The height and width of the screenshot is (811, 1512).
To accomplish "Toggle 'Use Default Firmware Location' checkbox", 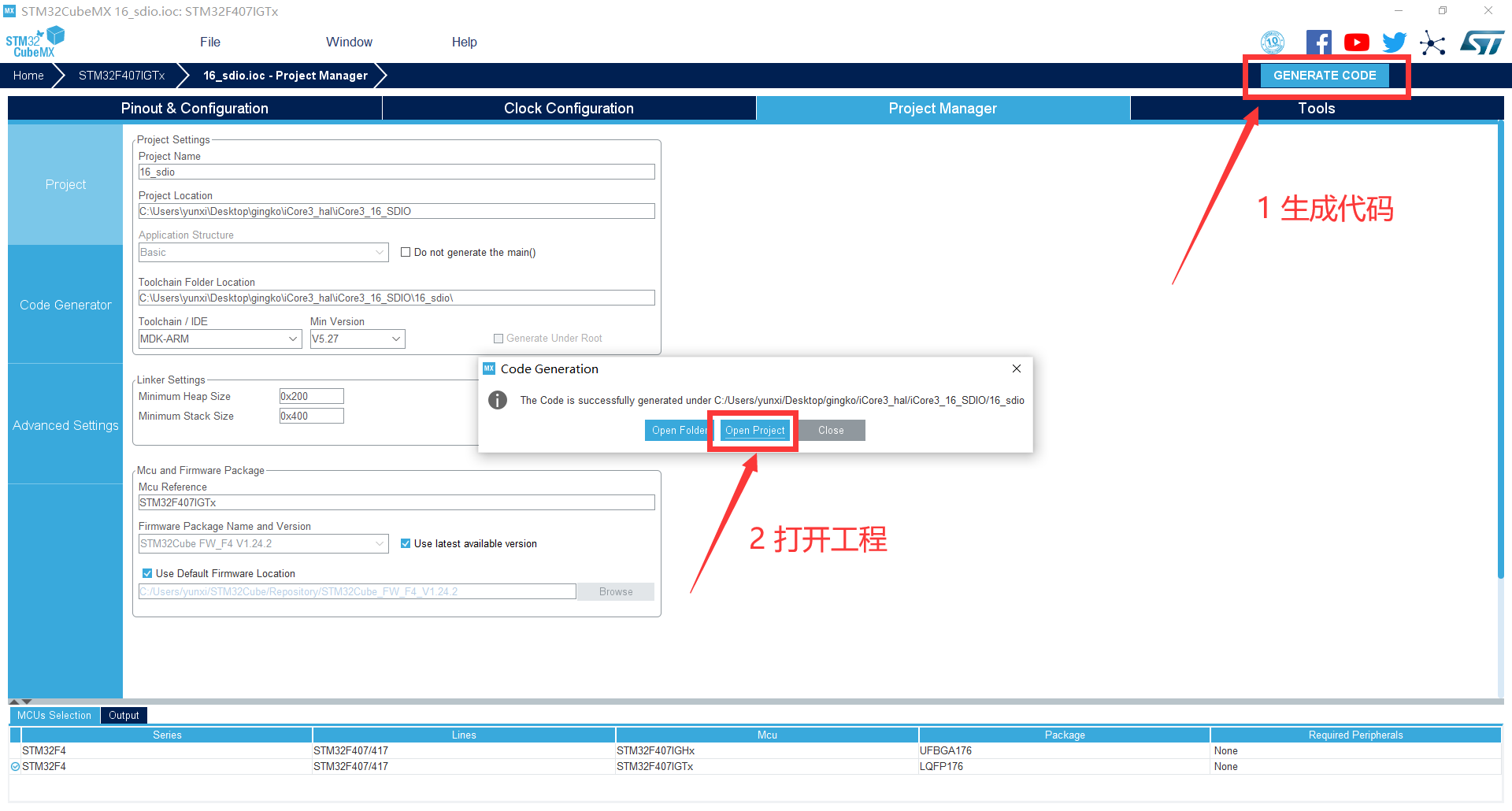I will [147, 574].
